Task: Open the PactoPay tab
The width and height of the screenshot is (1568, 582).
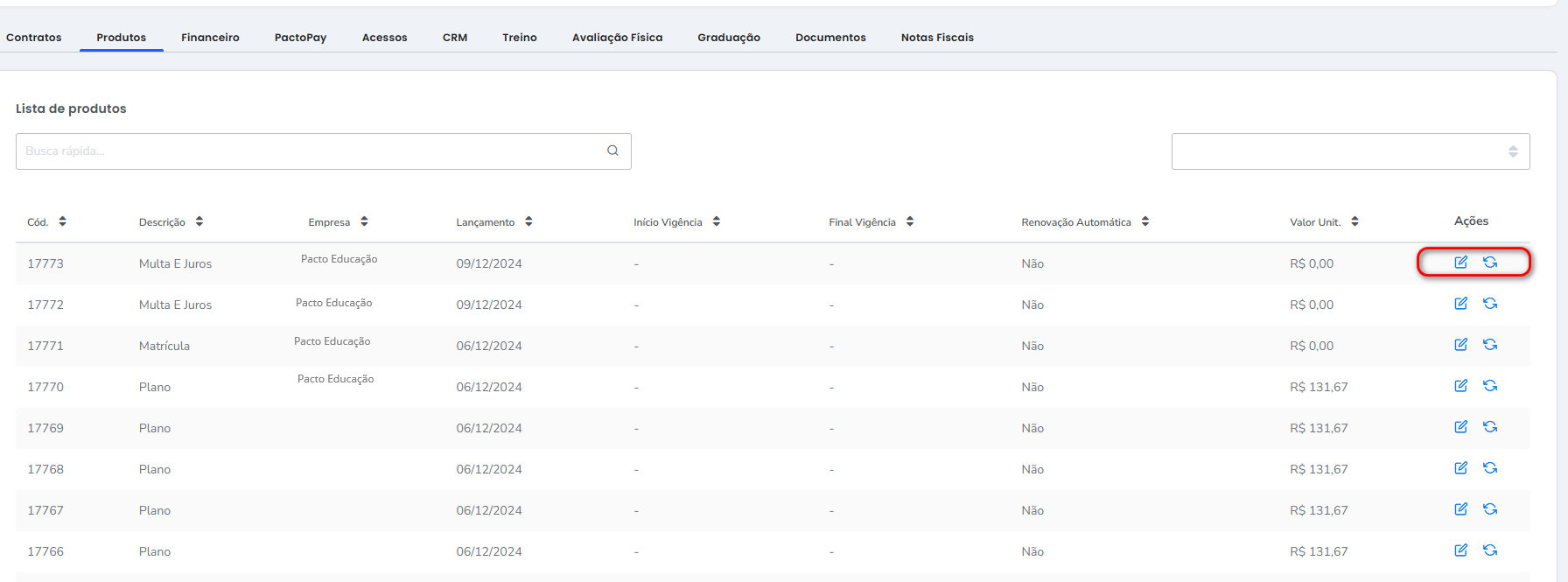Action: [x=300, y=38]
